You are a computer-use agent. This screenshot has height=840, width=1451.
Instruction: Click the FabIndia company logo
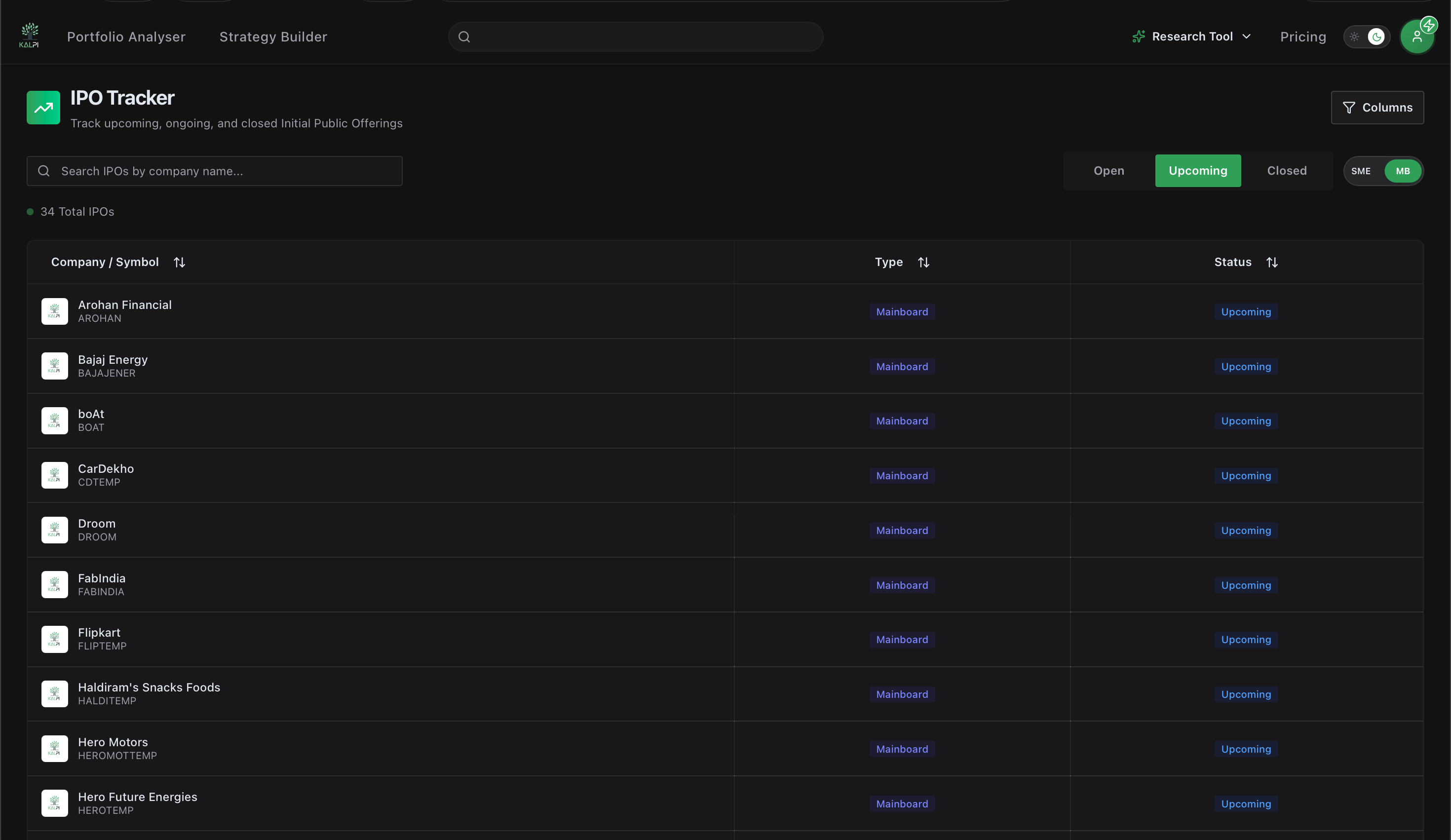tap(55, 585)
